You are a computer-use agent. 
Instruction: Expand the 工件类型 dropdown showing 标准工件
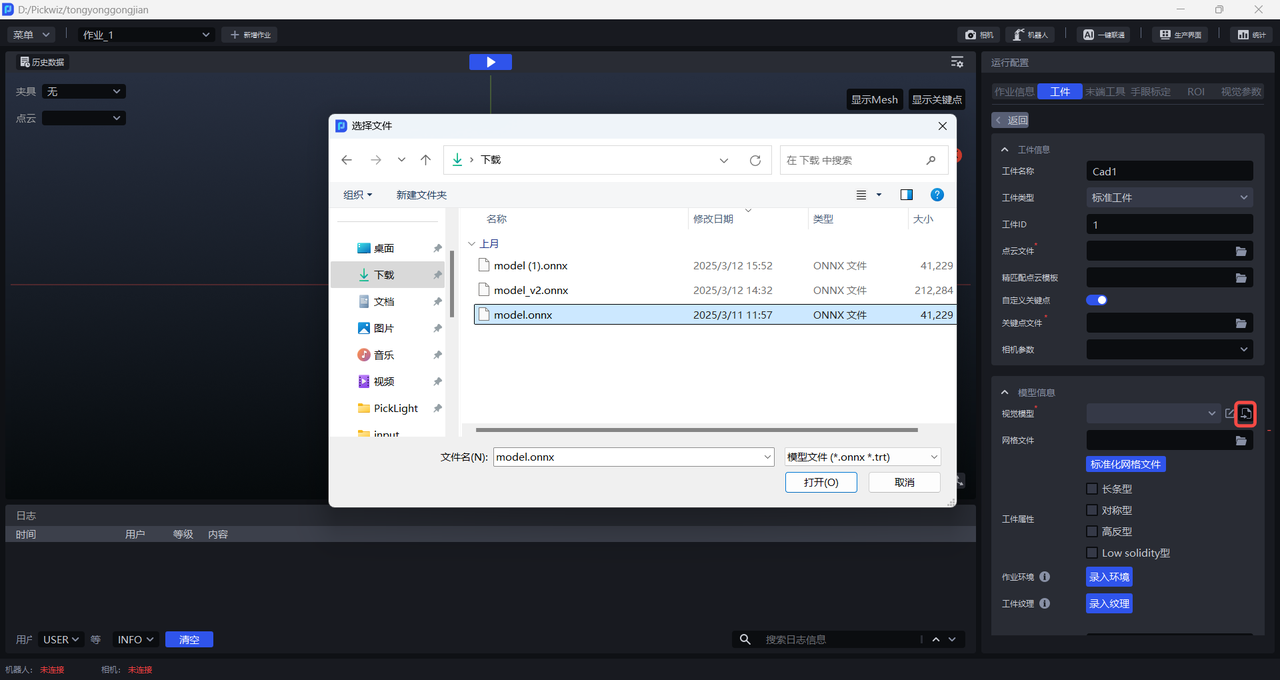coord(1168,198)
